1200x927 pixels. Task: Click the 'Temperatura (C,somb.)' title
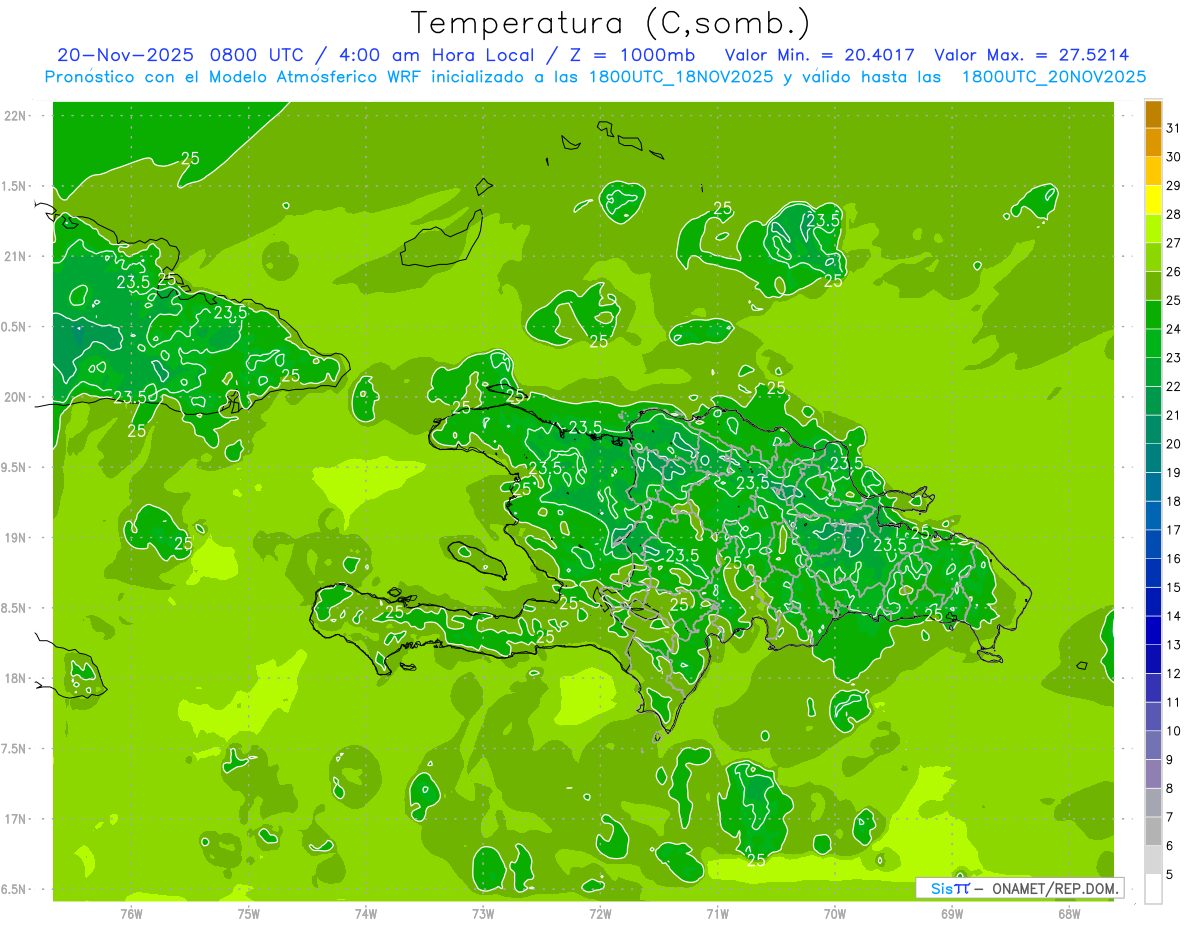(x=610, y=23)
